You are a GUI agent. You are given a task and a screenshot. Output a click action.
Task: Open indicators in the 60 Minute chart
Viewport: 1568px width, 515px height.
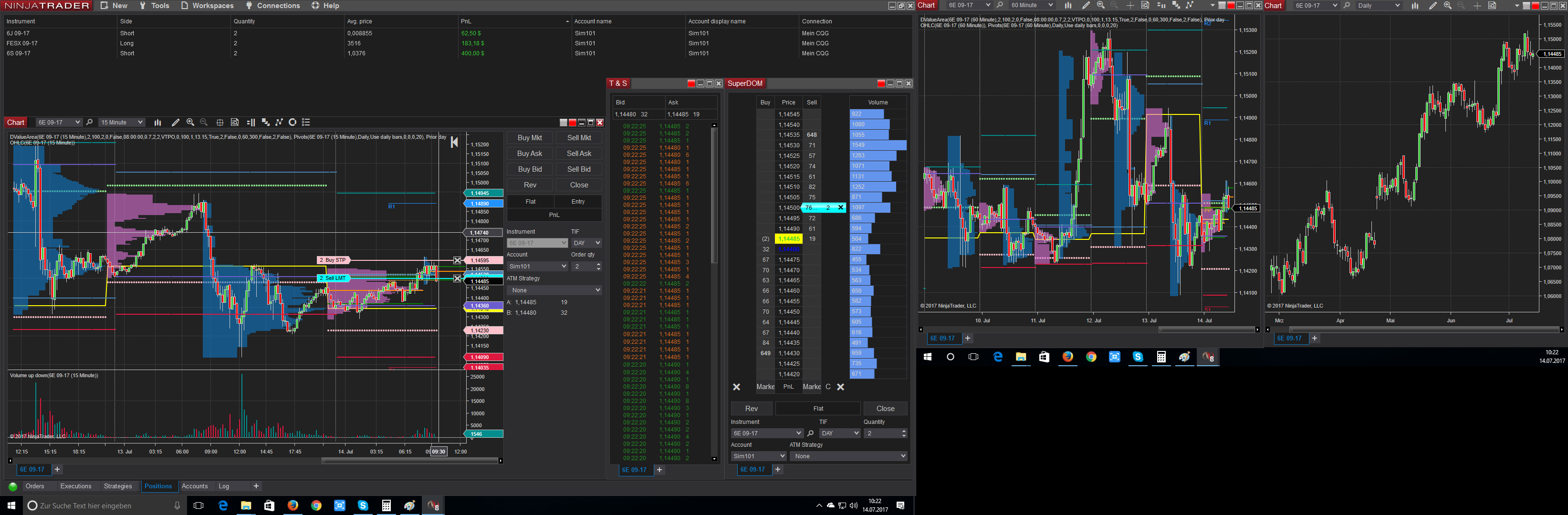1190,5
